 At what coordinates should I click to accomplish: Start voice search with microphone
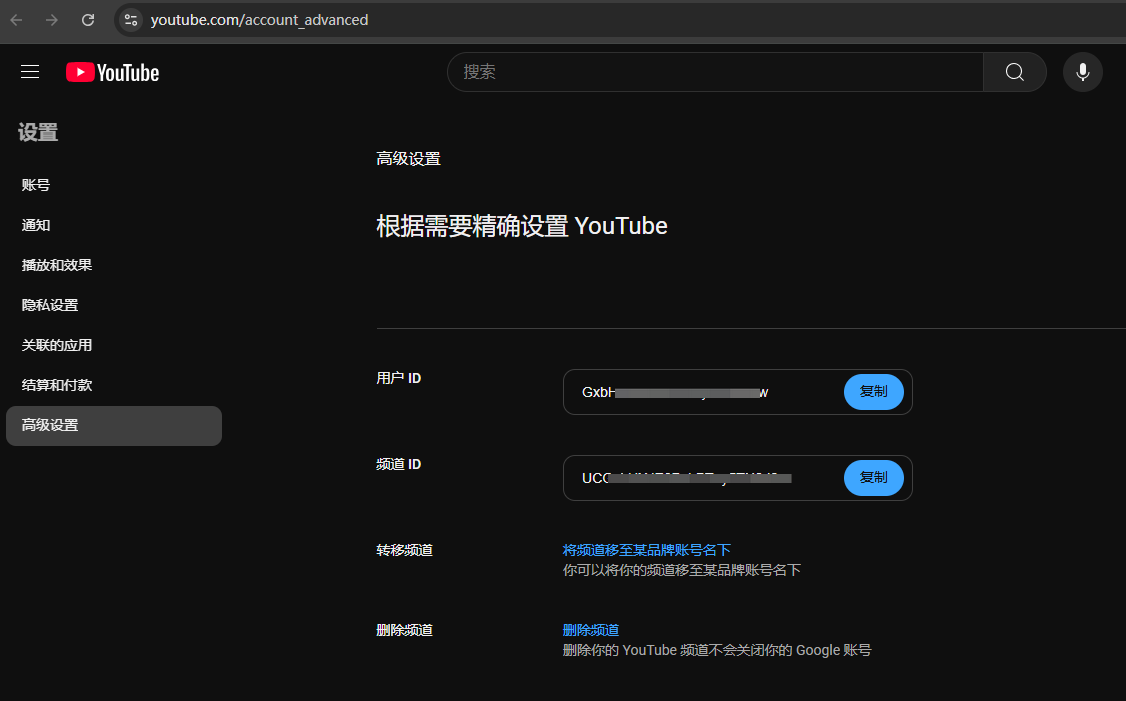[x=1082, y=72]
